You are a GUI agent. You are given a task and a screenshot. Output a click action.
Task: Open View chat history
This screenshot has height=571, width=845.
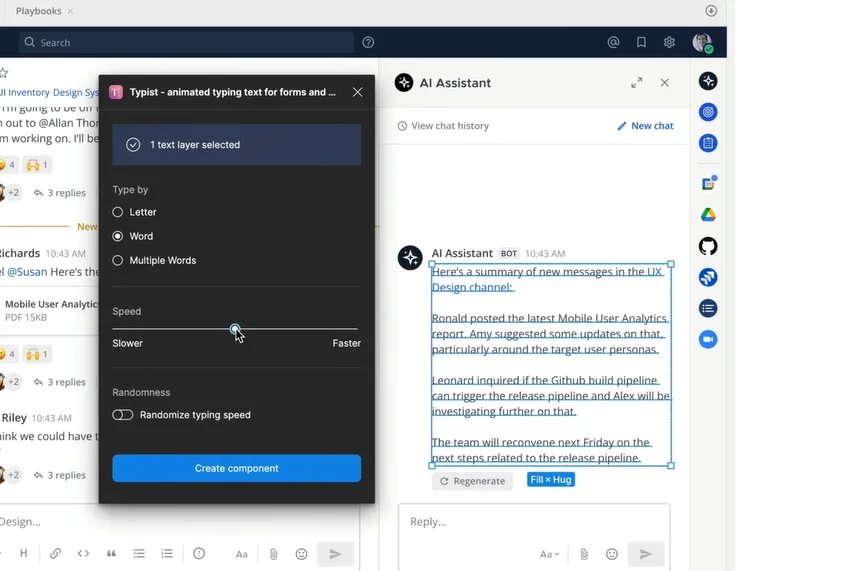443,126
